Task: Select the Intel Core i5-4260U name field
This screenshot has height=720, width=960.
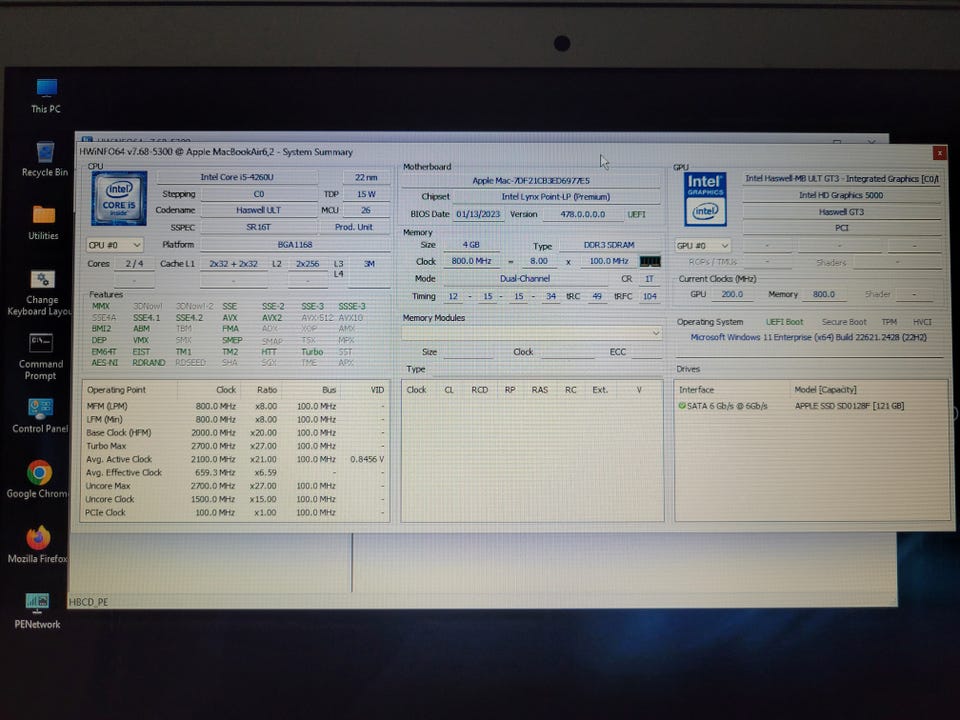Action: click(x=237, y=177)
